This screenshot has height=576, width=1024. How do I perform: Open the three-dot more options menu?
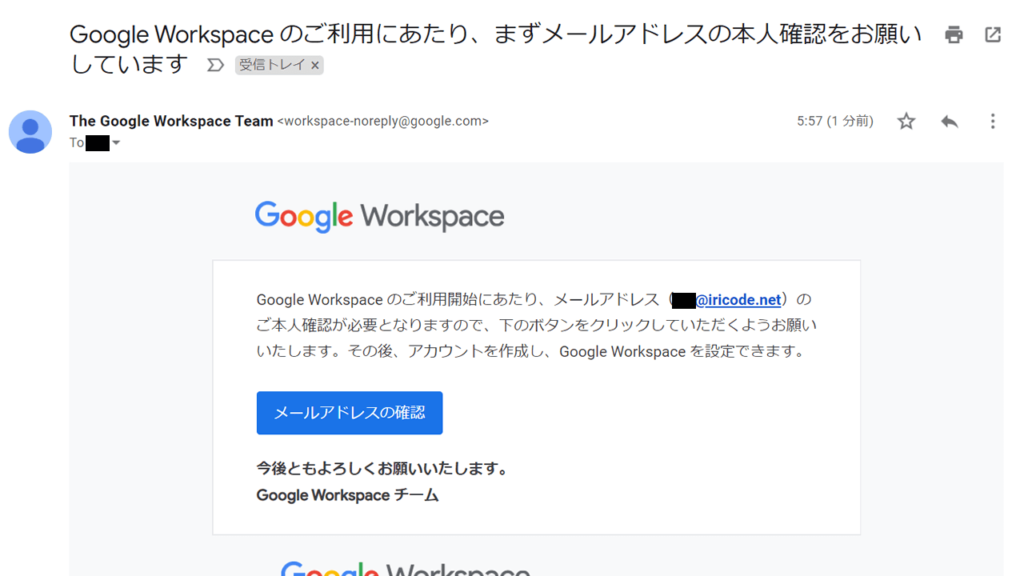993,121
